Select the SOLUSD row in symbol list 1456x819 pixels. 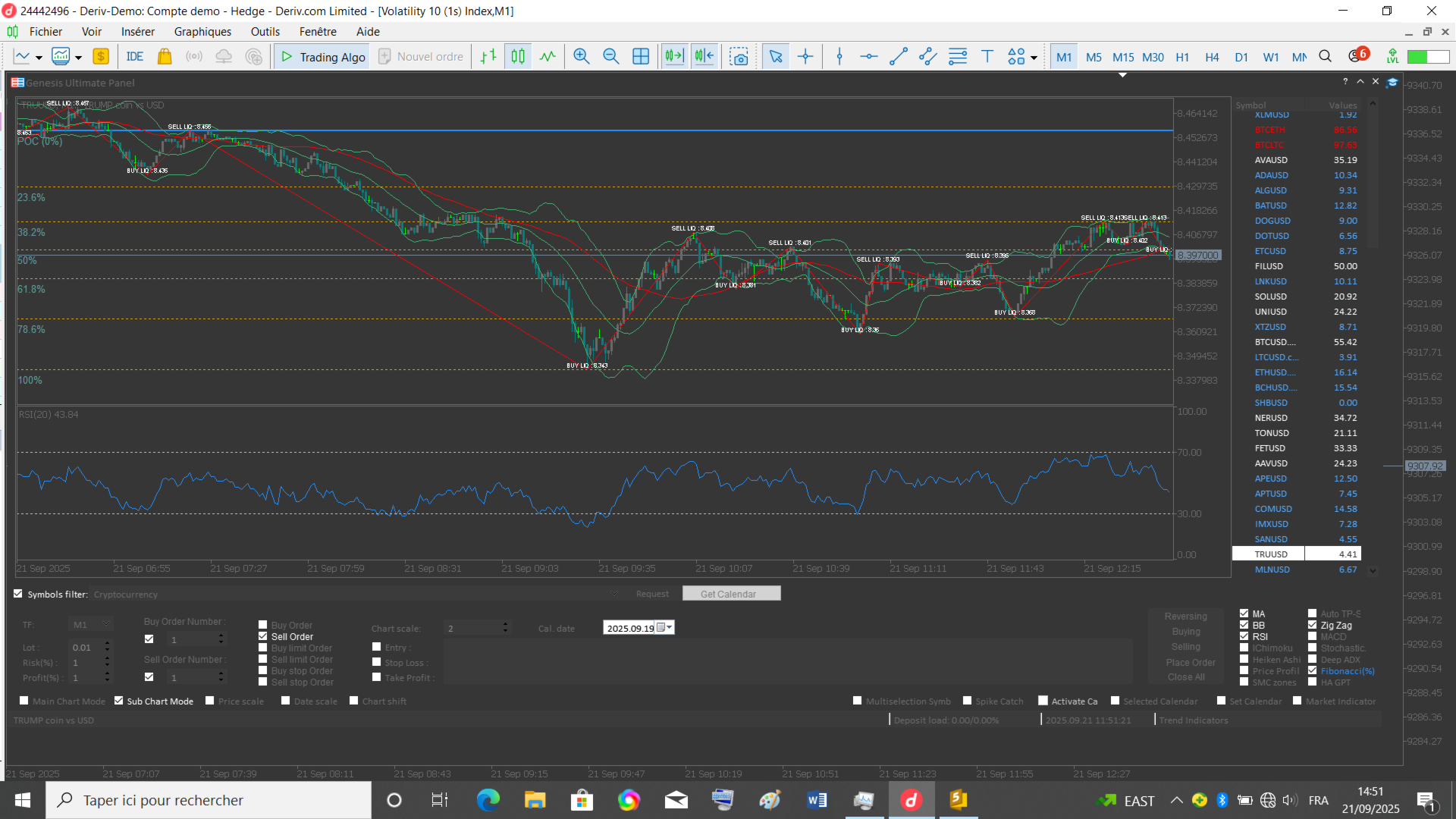tap(1270, 297)
